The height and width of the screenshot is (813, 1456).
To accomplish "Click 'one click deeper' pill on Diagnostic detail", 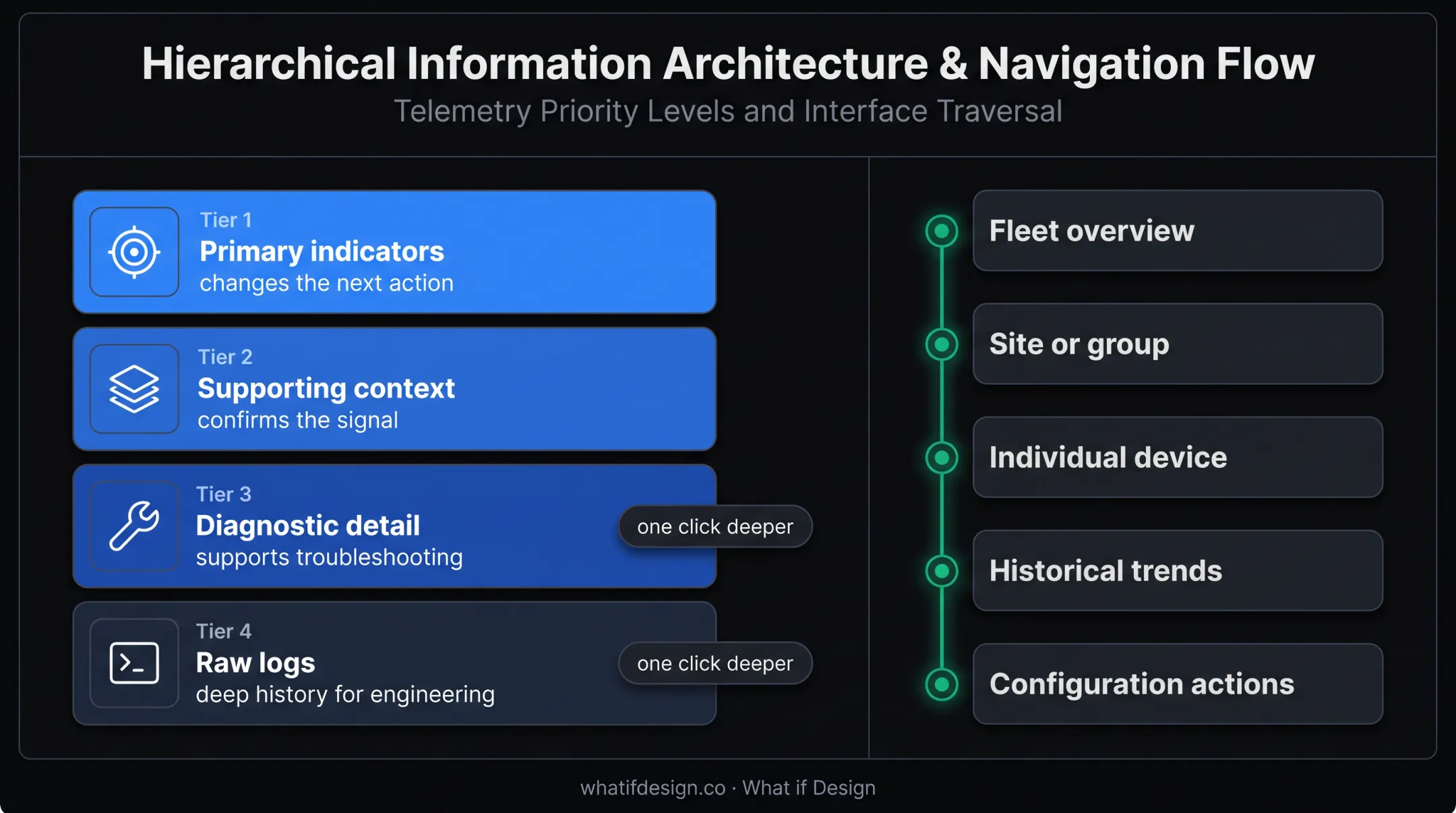I will click(715, 526).
